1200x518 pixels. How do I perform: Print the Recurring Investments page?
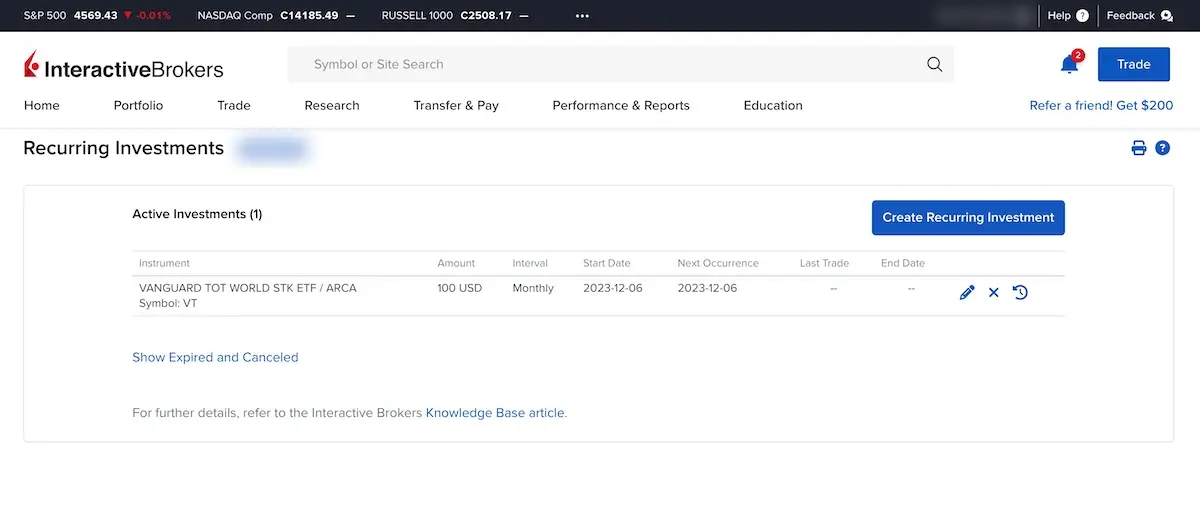[1138, 148]
